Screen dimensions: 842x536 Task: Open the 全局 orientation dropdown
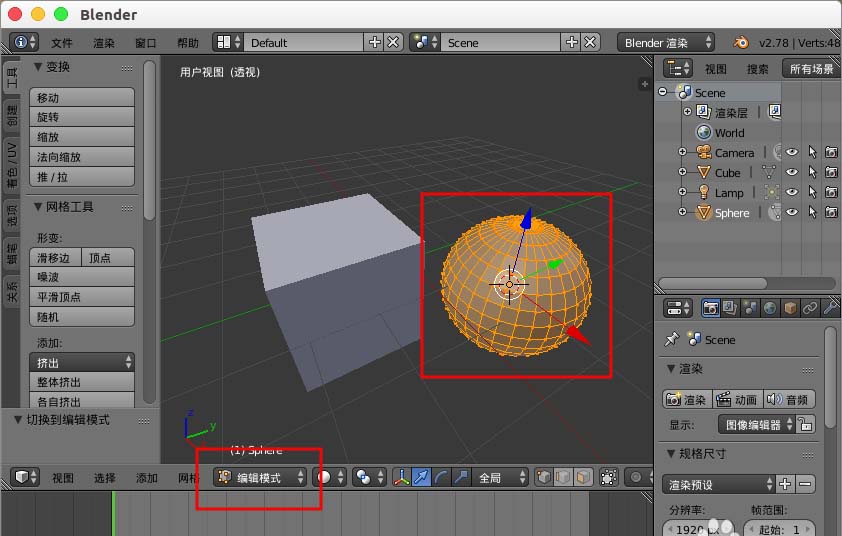(x=501, y=478)
